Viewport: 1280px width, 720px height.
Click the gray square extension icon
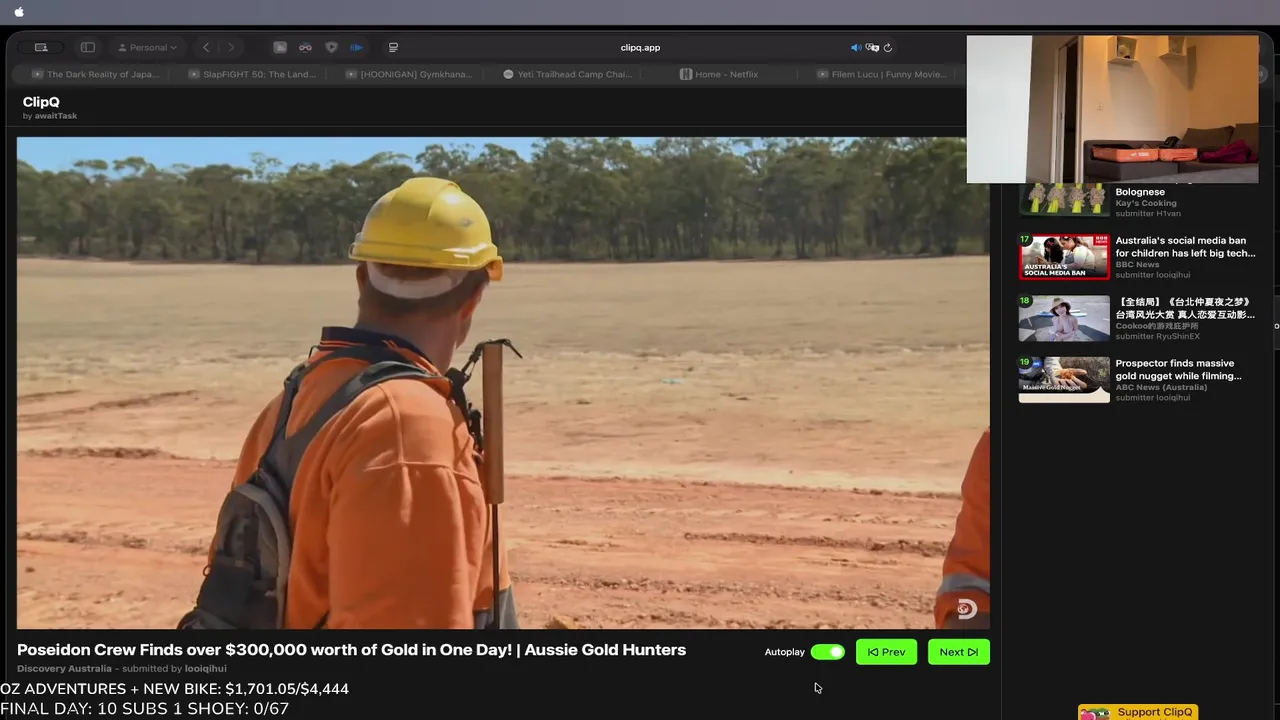coord(280,47)
